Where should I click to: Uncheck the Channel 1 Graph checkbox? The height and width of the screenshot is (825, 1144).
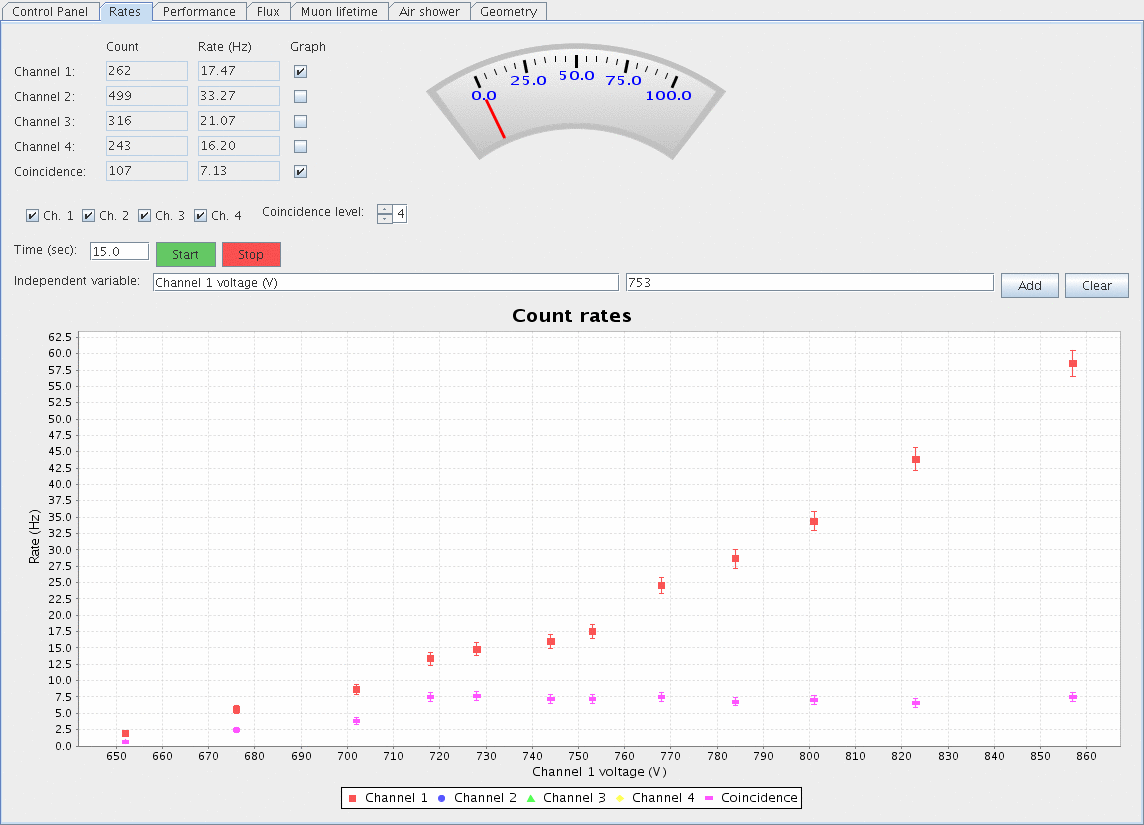[x=300, y=72]
